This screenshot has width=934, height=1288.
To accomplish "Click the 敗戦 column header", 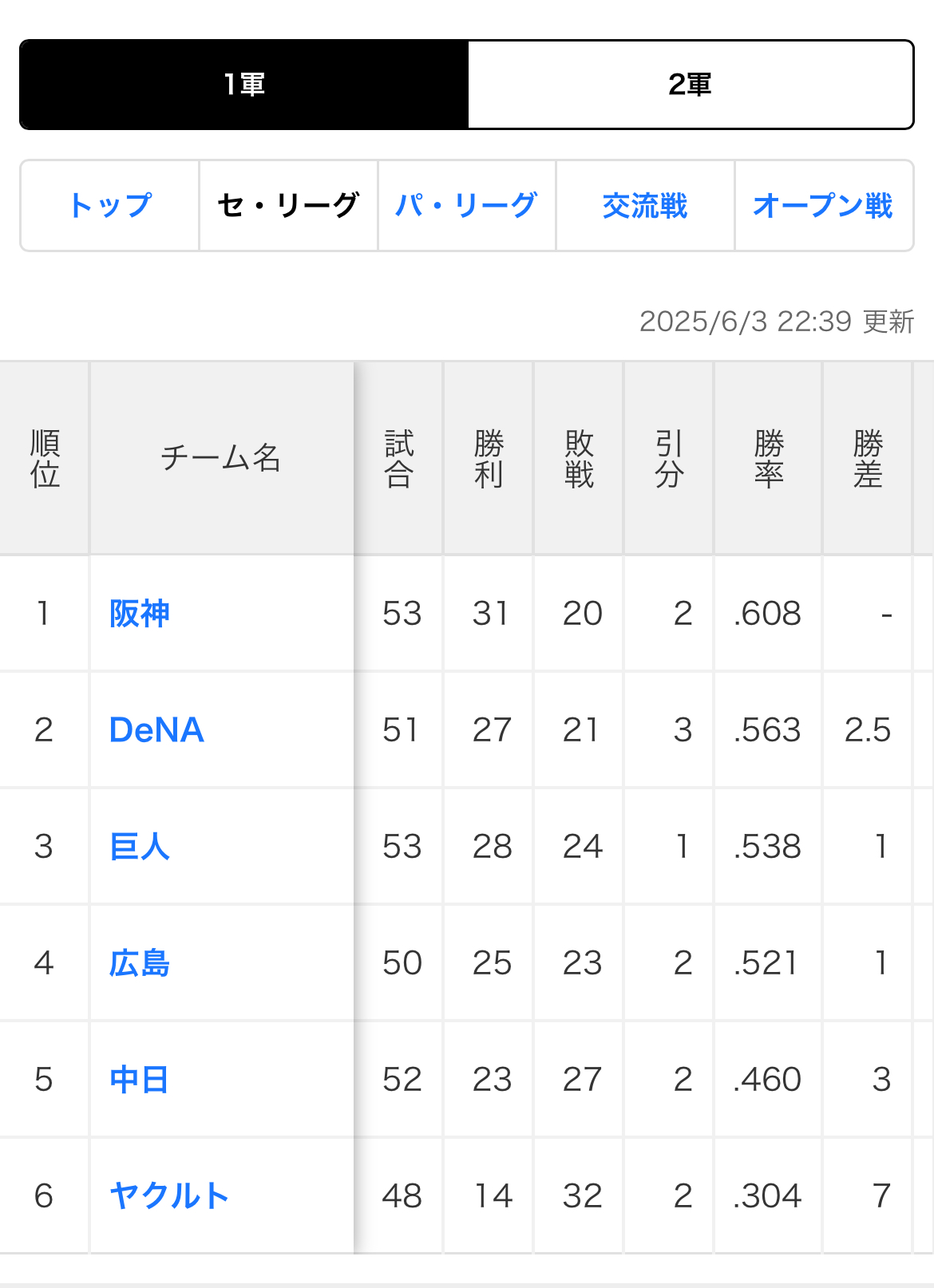I will [x=579, y=459].
